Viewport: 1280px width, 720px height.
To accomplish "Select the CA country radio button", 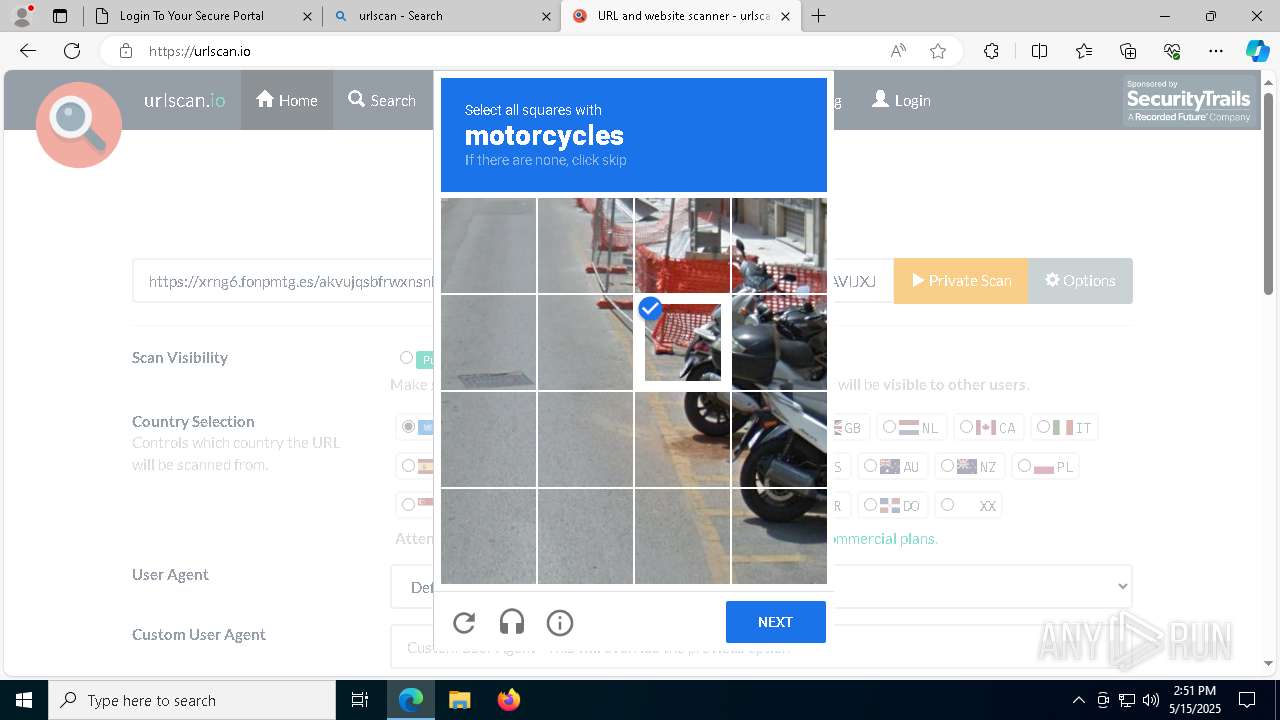I will (x=966, y=427).
